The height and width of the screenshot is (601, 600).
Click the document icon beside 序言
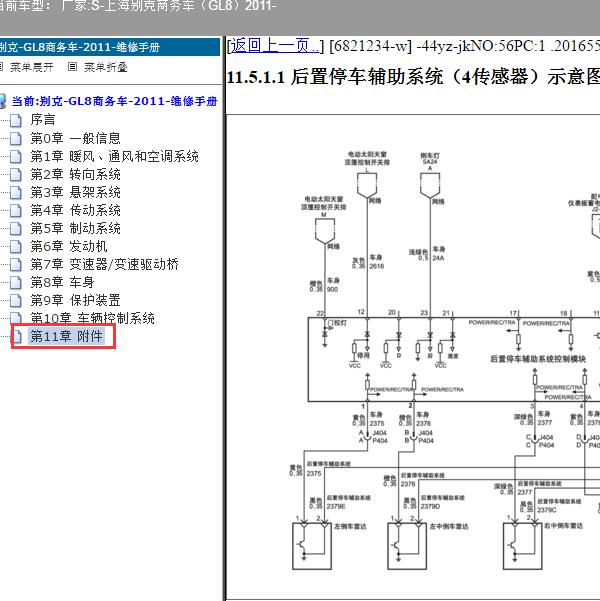point(16,120)
